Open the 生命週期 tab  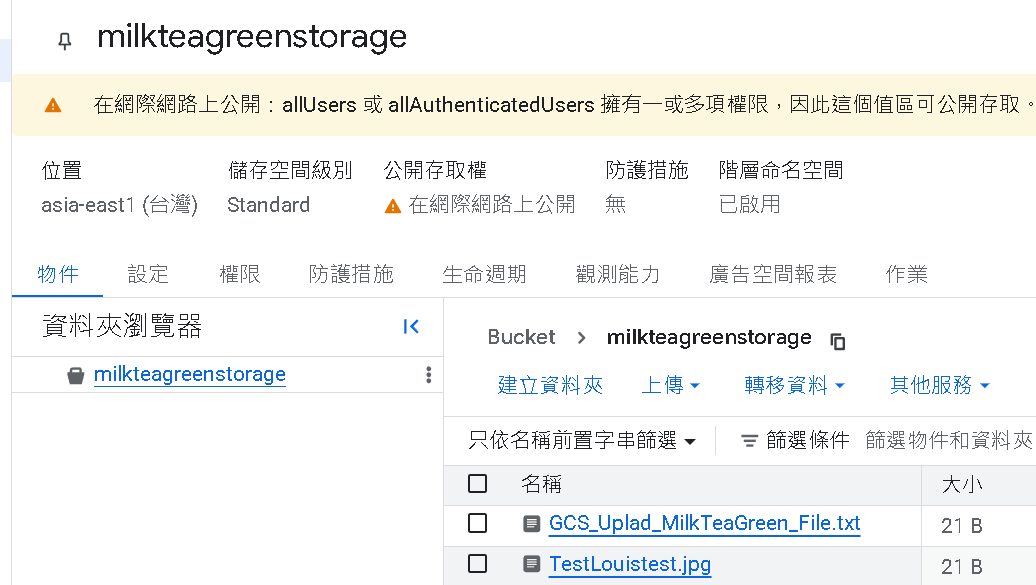coord(484,274)
